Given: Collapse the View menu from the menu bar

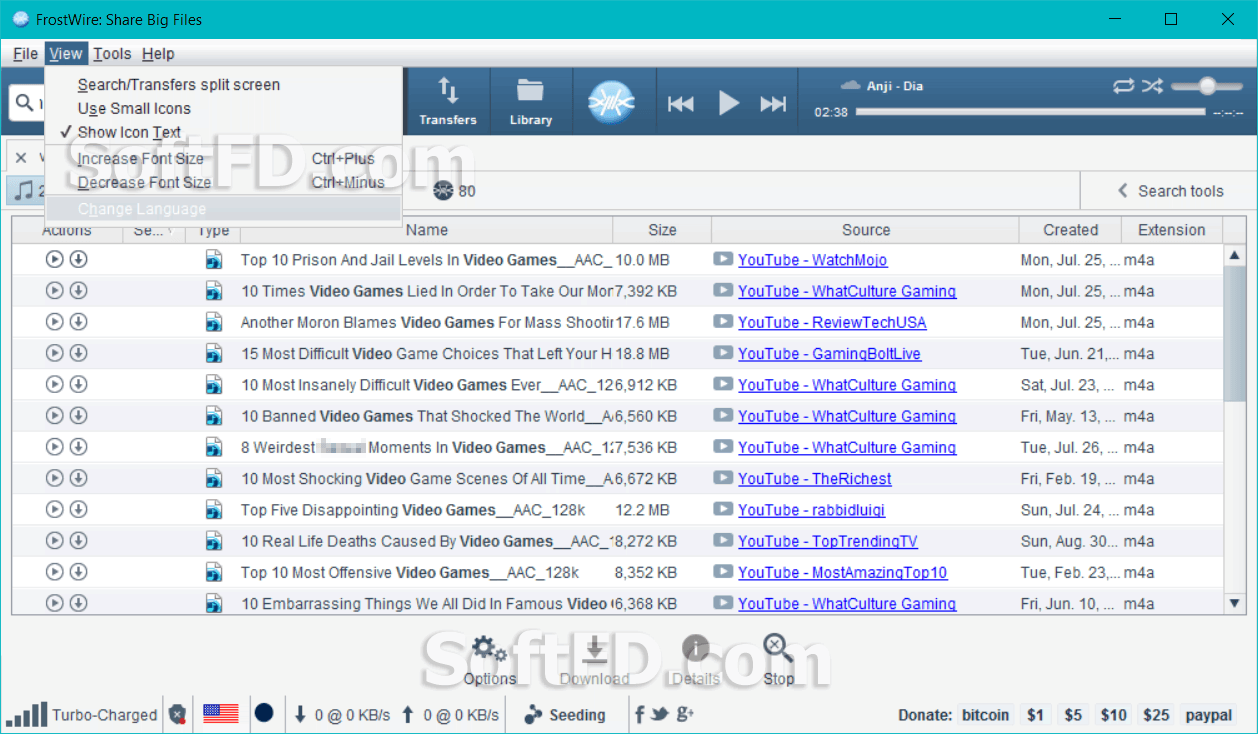Looking at the screenshot, I should click(x=66, y=54).
